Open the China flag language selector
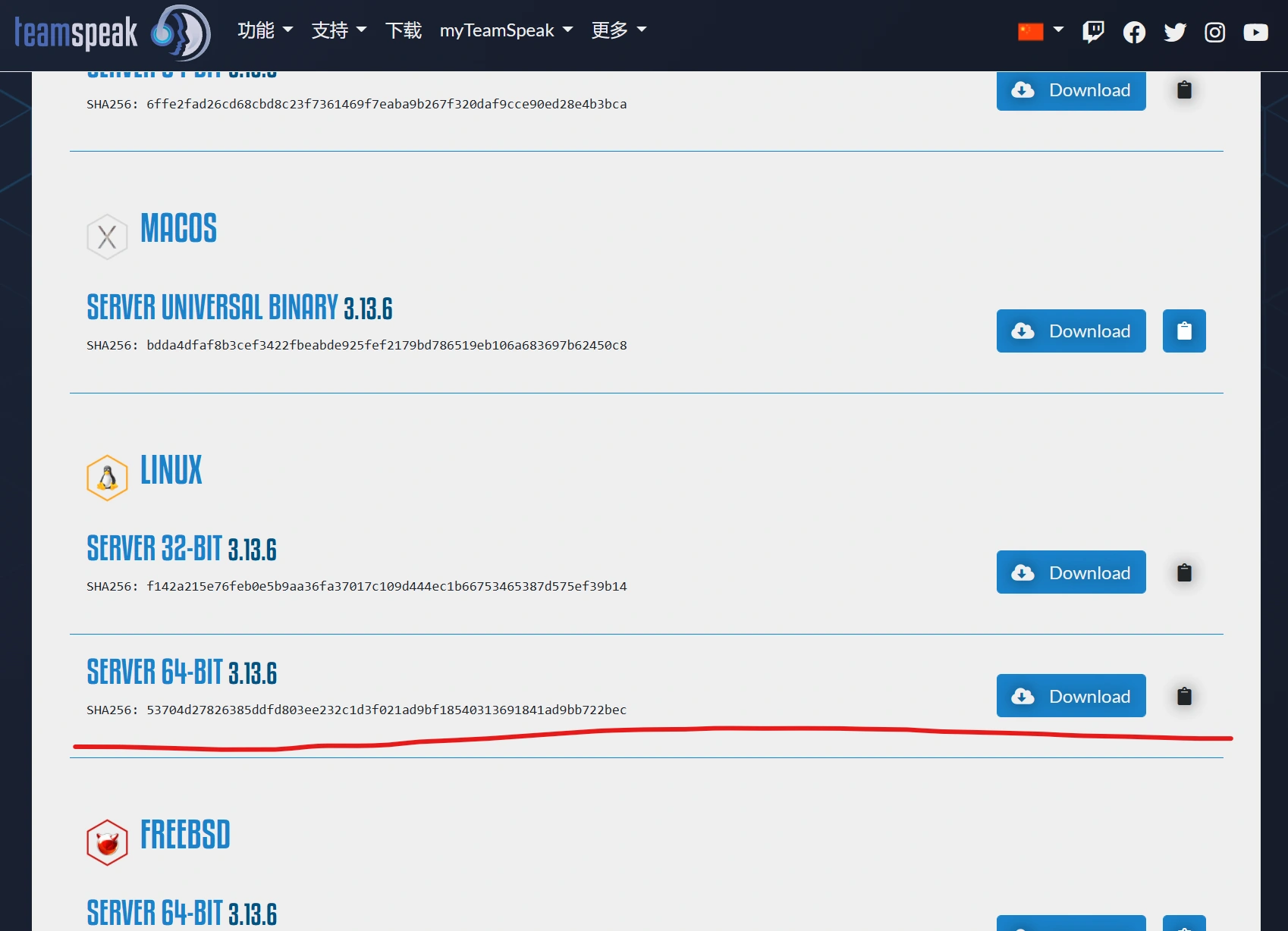 pyautogui.click(x=1040, y=31)
